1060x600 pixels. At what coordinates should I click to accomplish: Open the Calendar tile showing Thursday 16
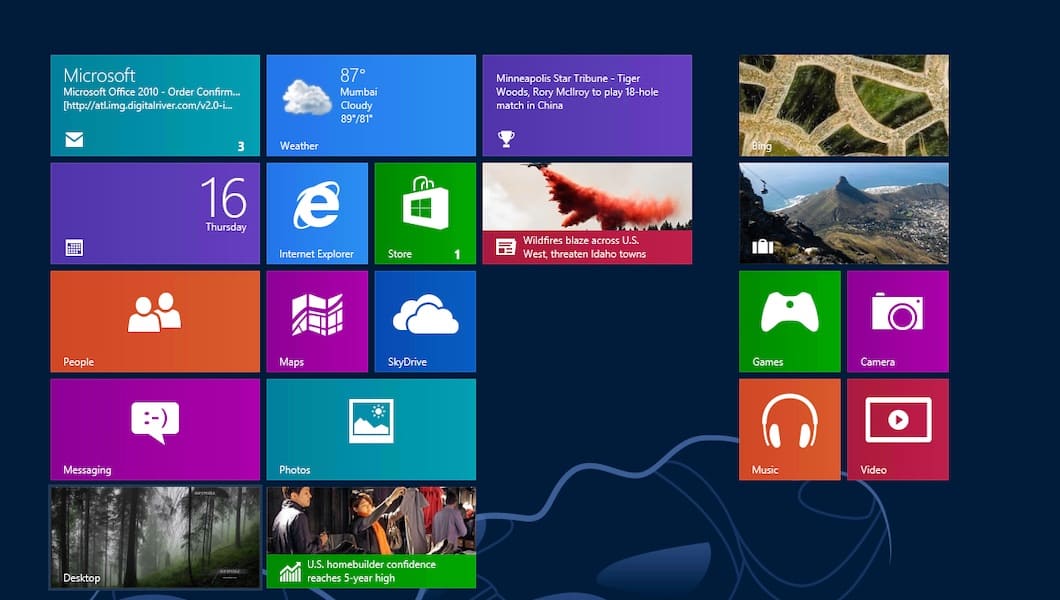pos(154,212)
